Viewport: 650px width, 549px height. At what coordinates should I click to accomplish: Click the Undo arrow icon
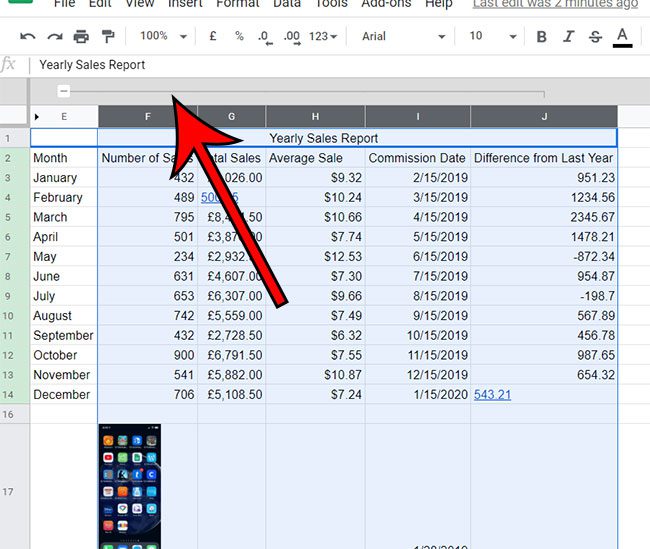(x=28, y=37)
